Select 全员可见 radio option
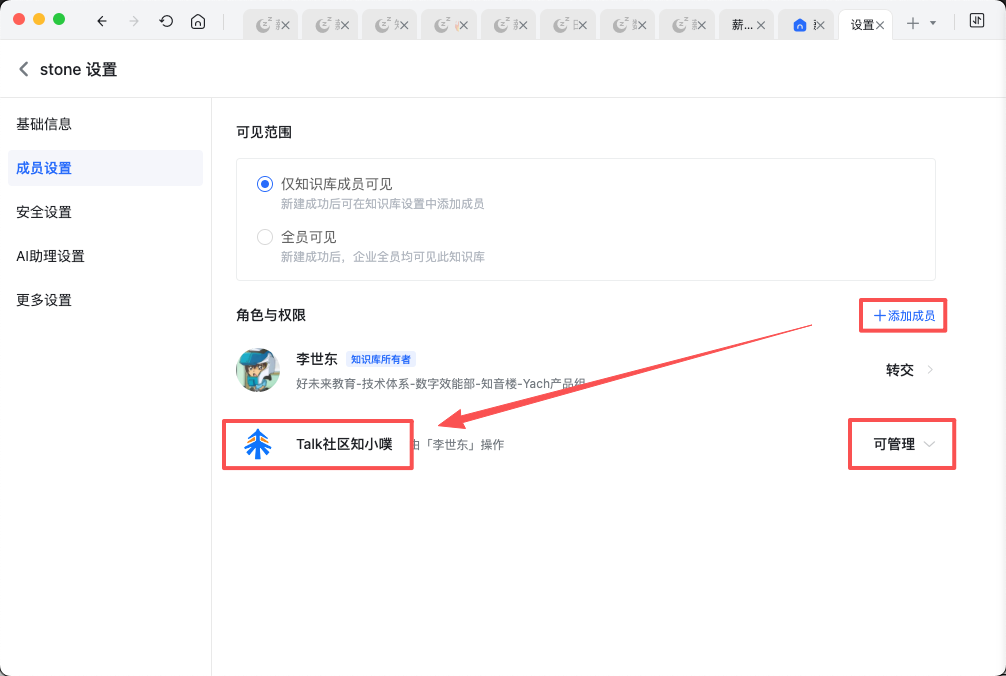The image size is (1006, 676). [265, 237]
